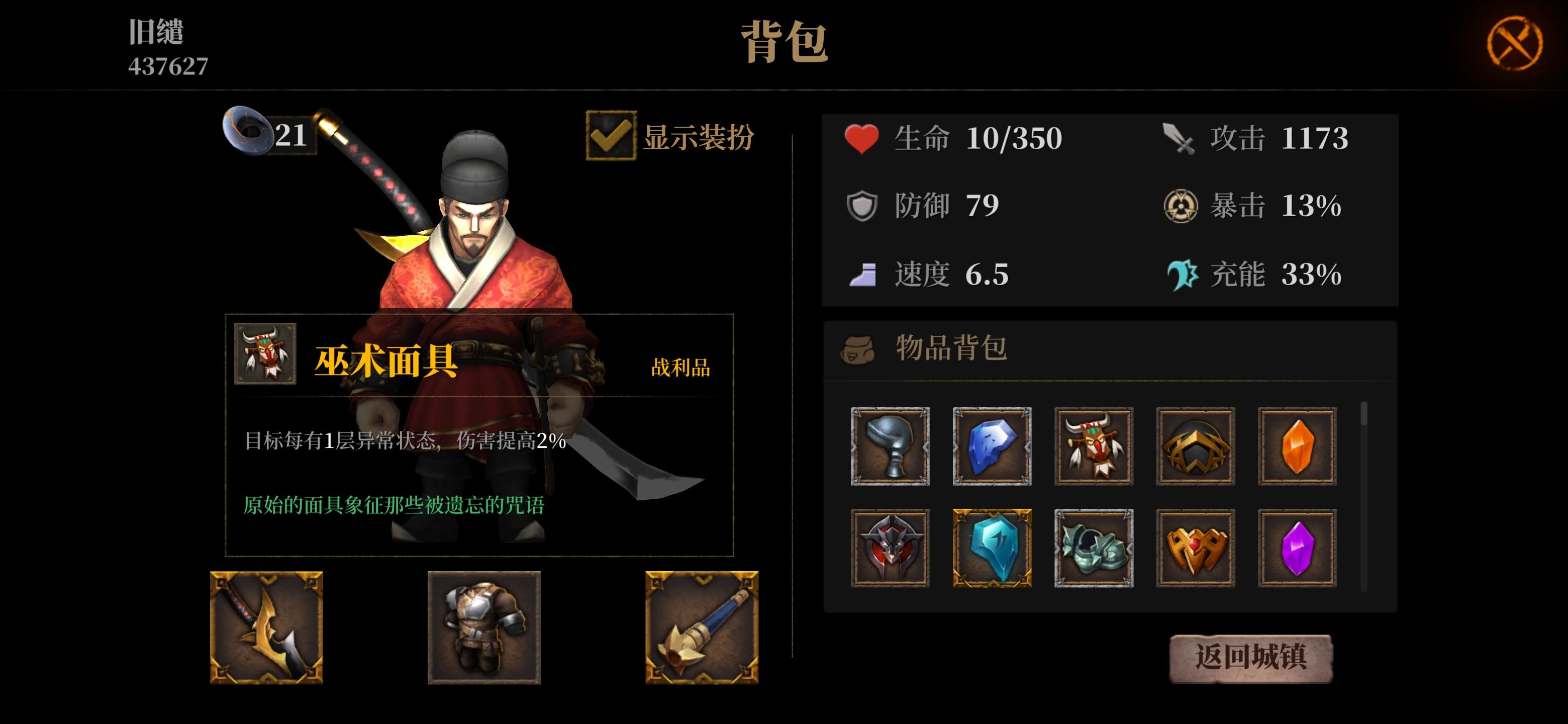The image size is (1568, 724).
Task: Select the blue crystal shard item
Action: click(992, 446)
